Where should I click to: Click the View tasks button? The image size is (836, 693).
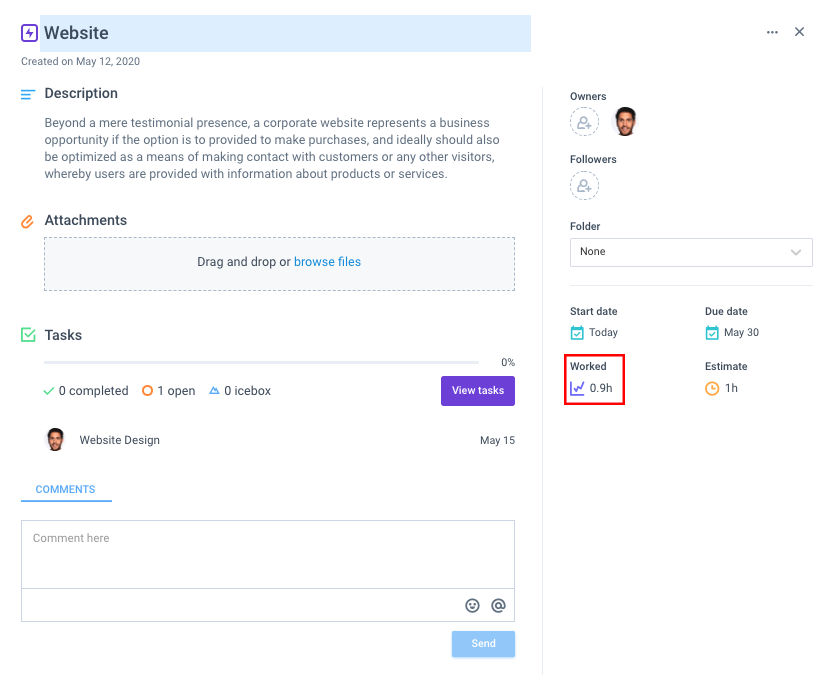coord(478,391)
